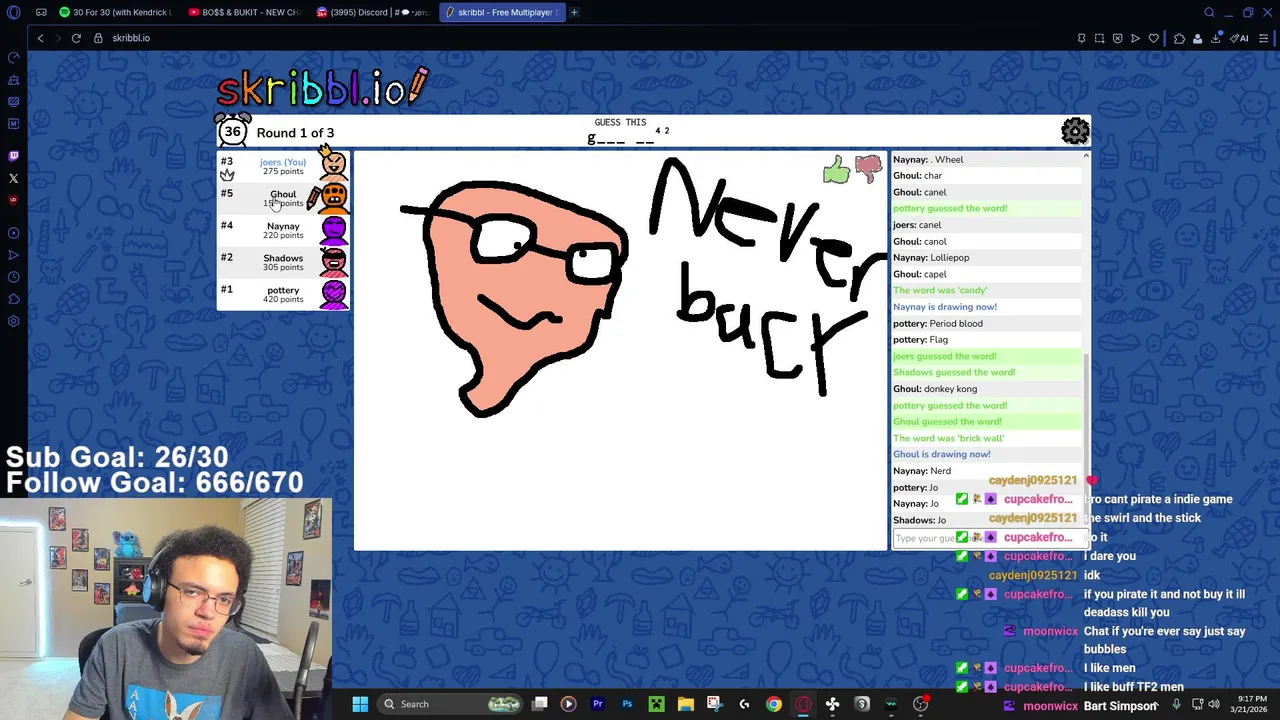
Task: Open Google Chrome from the taskbar
Action: [773, 704]
